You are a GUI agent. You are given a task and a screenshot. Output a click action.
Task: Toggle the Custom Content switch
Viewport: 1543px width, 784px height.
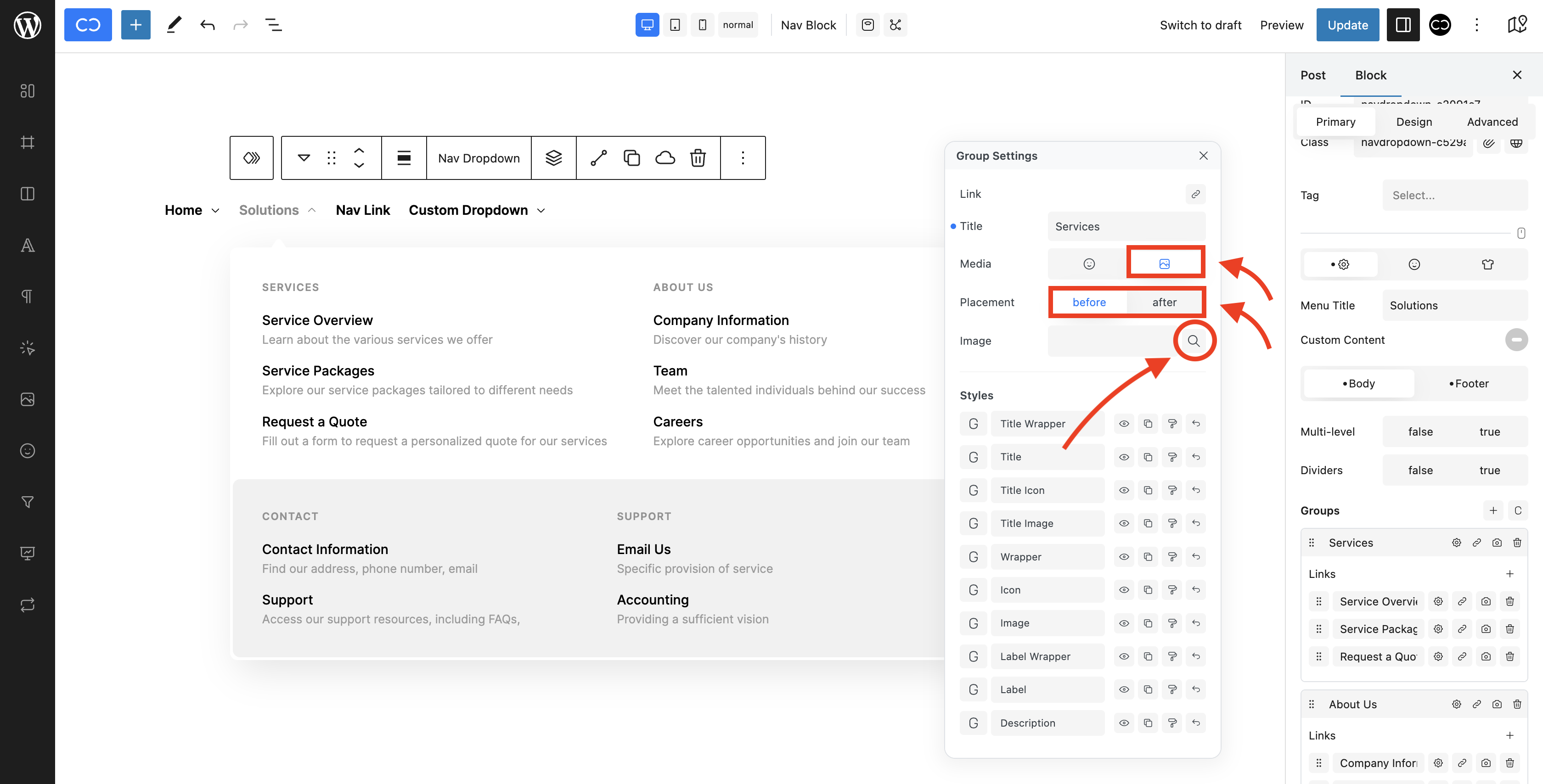[1515, 340]
